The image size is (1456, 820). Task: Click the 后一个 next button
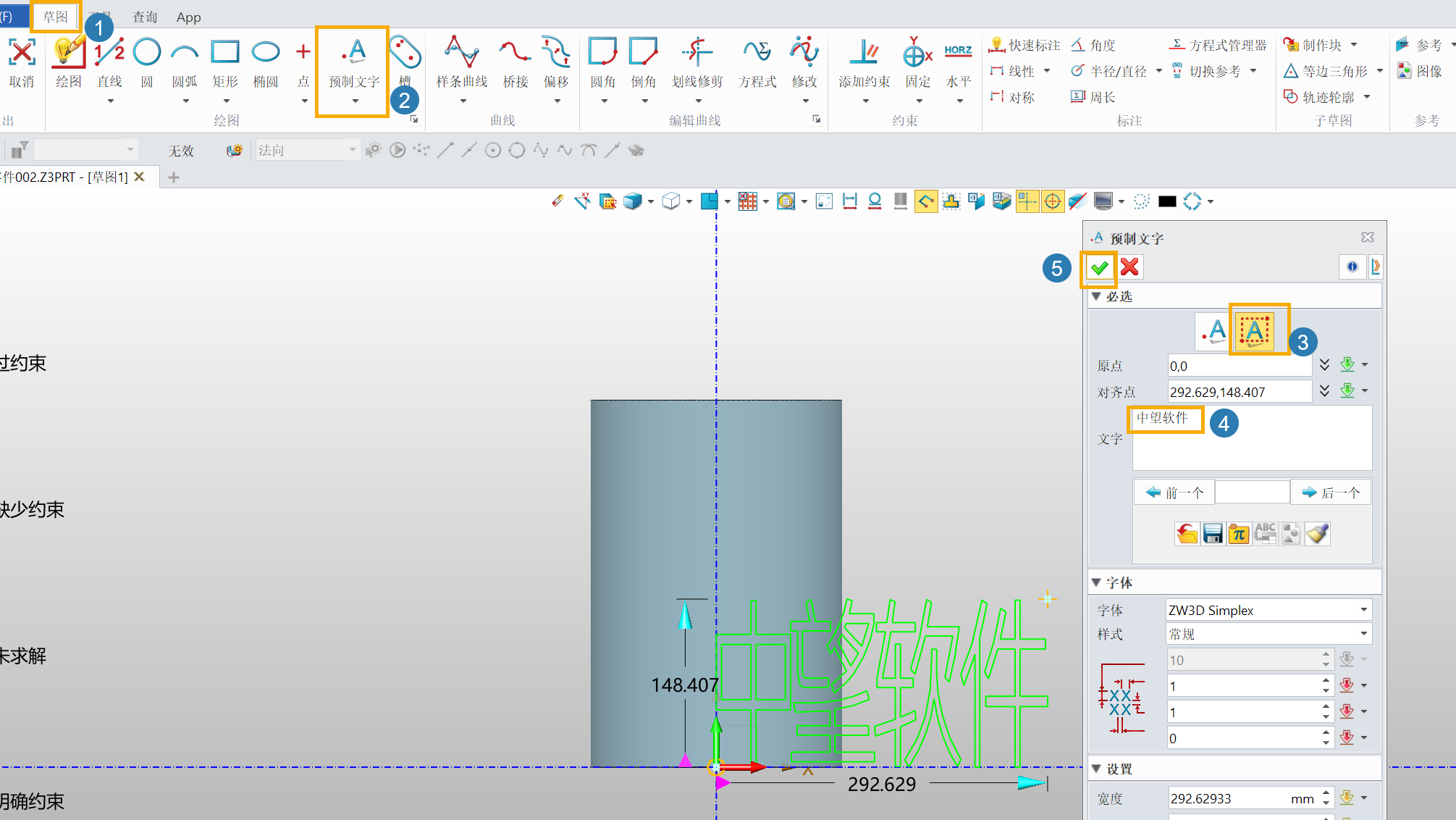click(x=1331, y=493)
